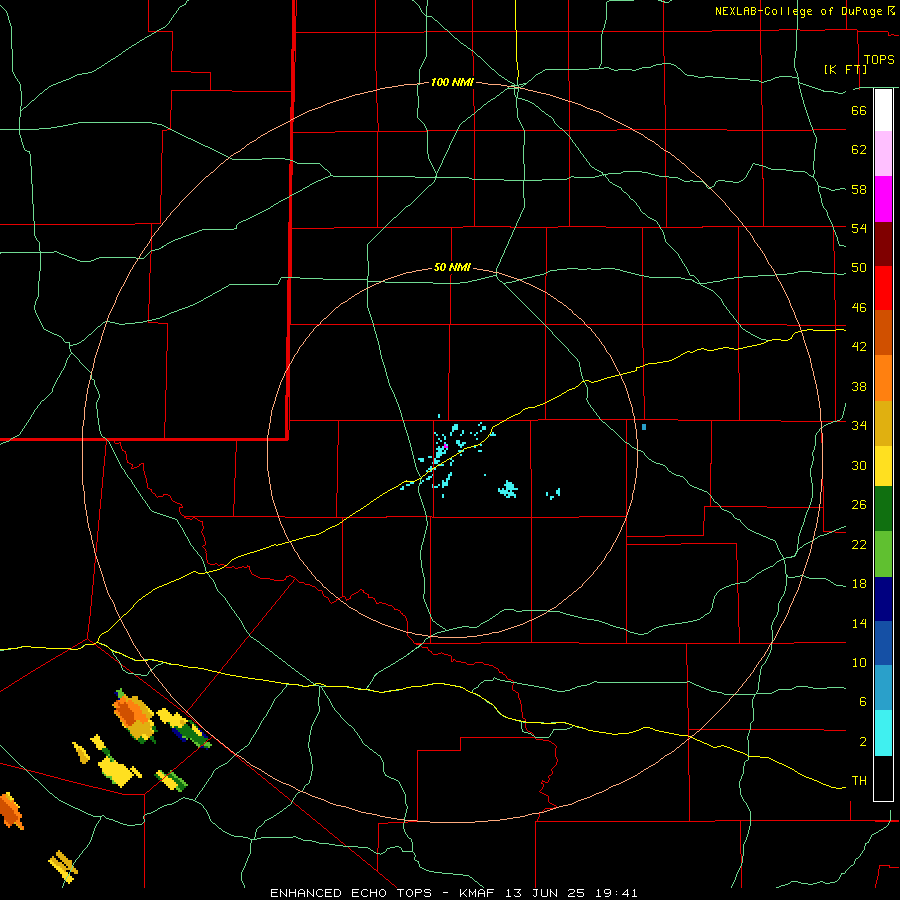Click the magenta legend swatch

[x=883, y=199]
